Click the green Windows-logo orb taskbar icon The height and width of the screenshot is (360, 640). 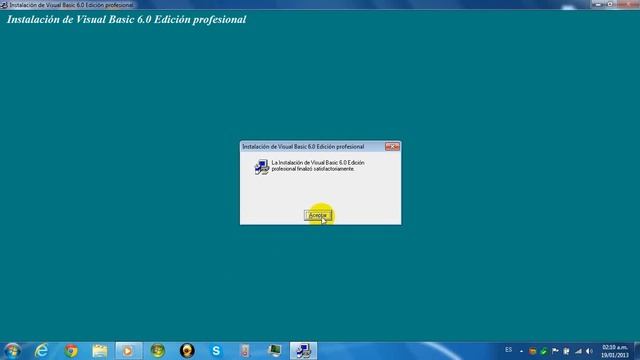click(158, 351)
